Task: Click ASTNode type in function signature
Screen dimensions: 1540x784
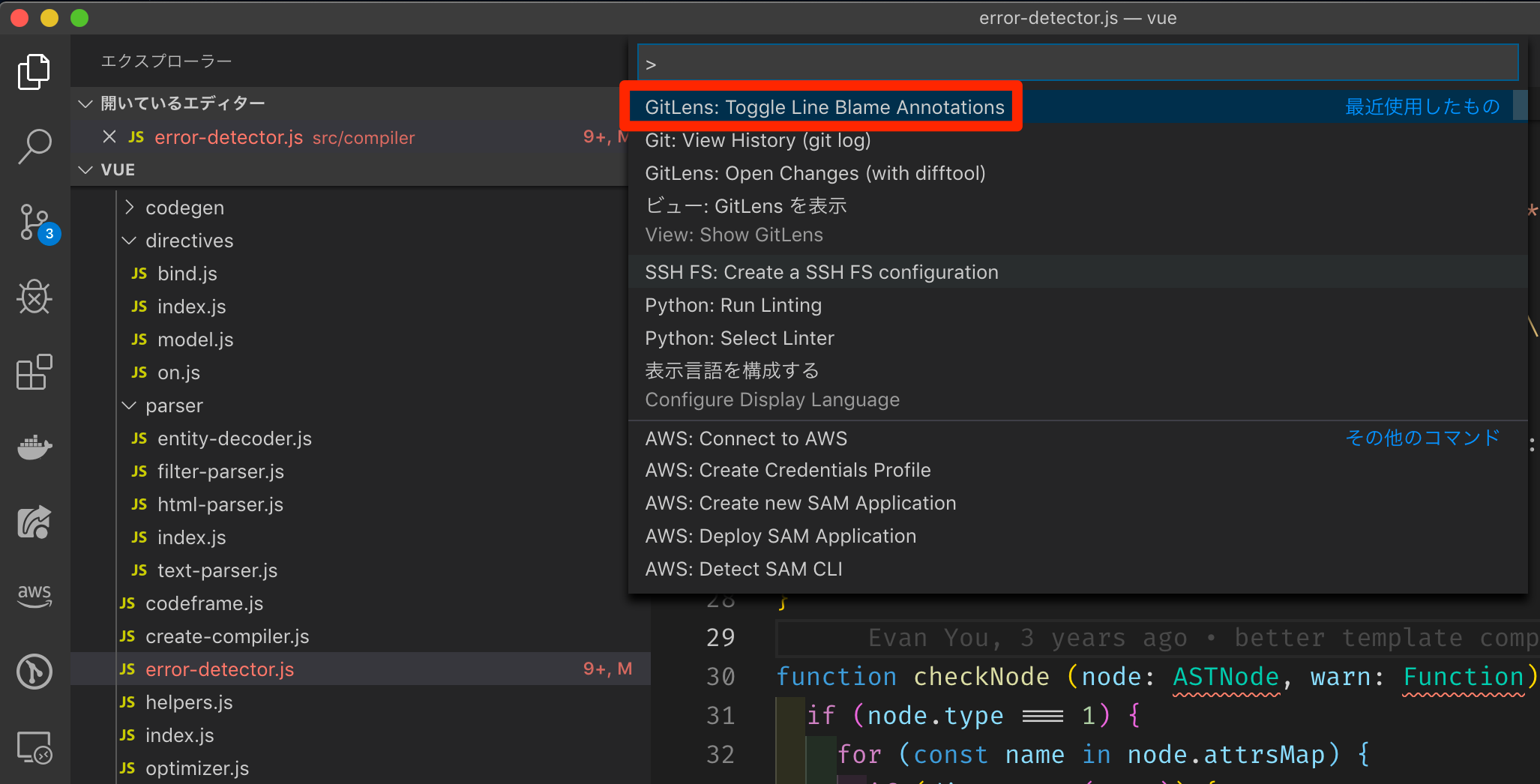Action: coord(1226,677)
